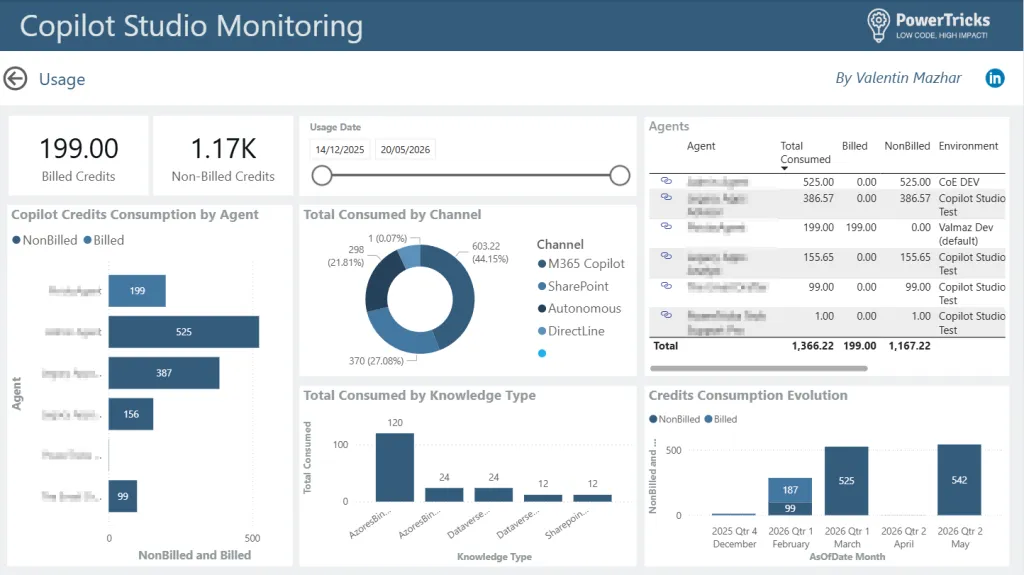Select the 199 billed bar in agent chart
The width and height of the screenshot is (1024, 575).
137,291
